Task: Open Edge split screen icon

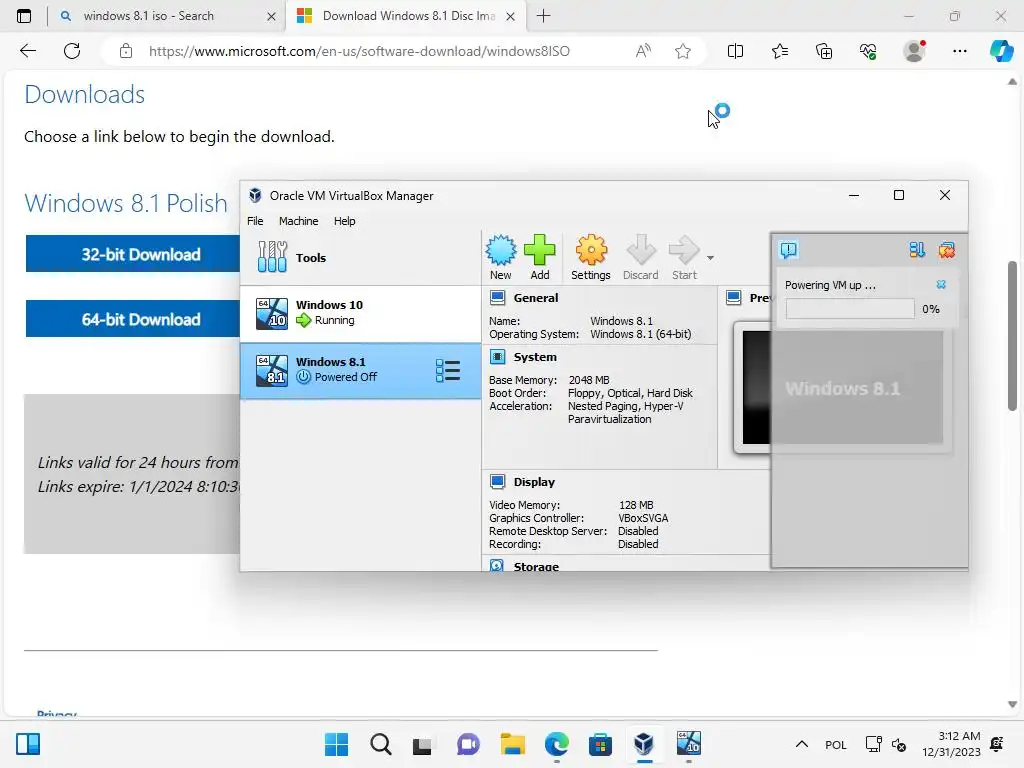Action: coord(735,51)
